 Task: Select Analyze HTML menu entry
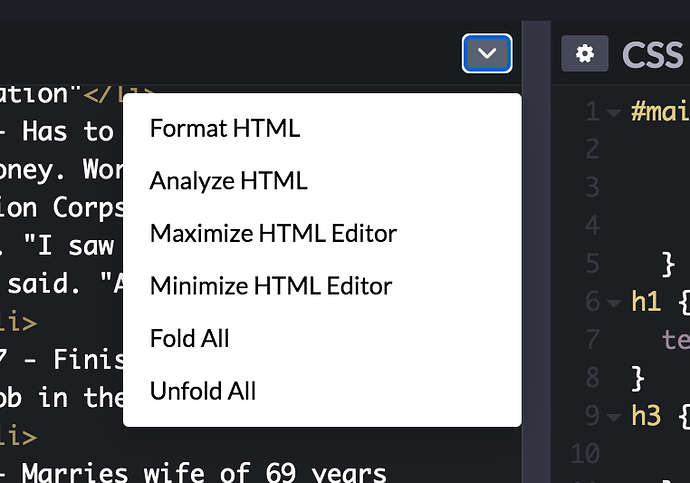click(228, 181)
